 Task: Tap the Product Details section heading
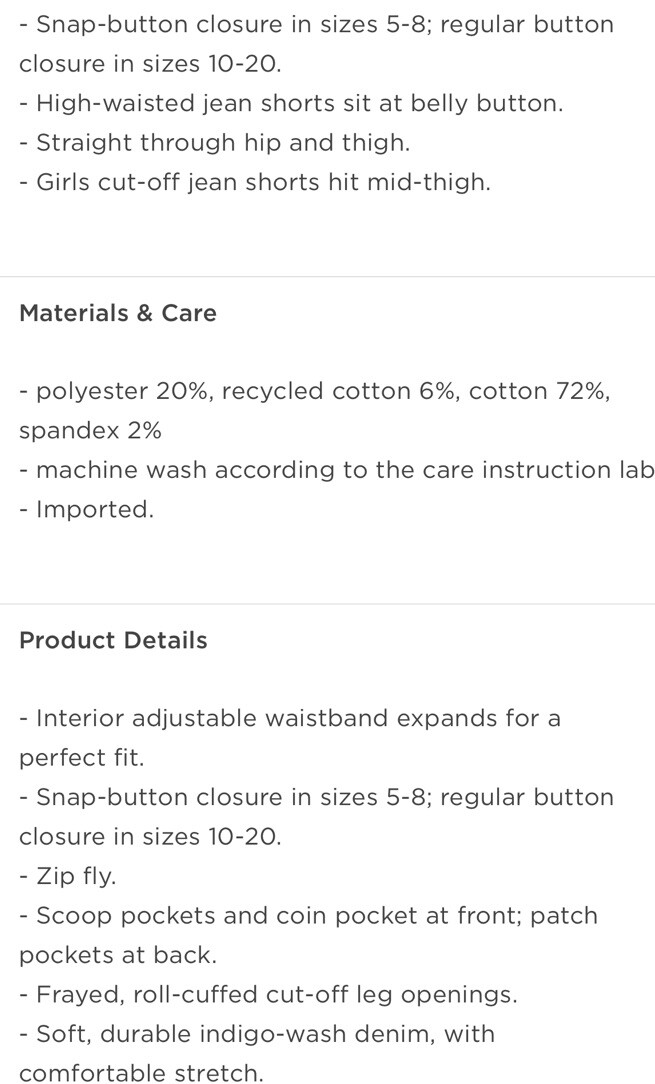pyautogui.click(x=113, y=640)
